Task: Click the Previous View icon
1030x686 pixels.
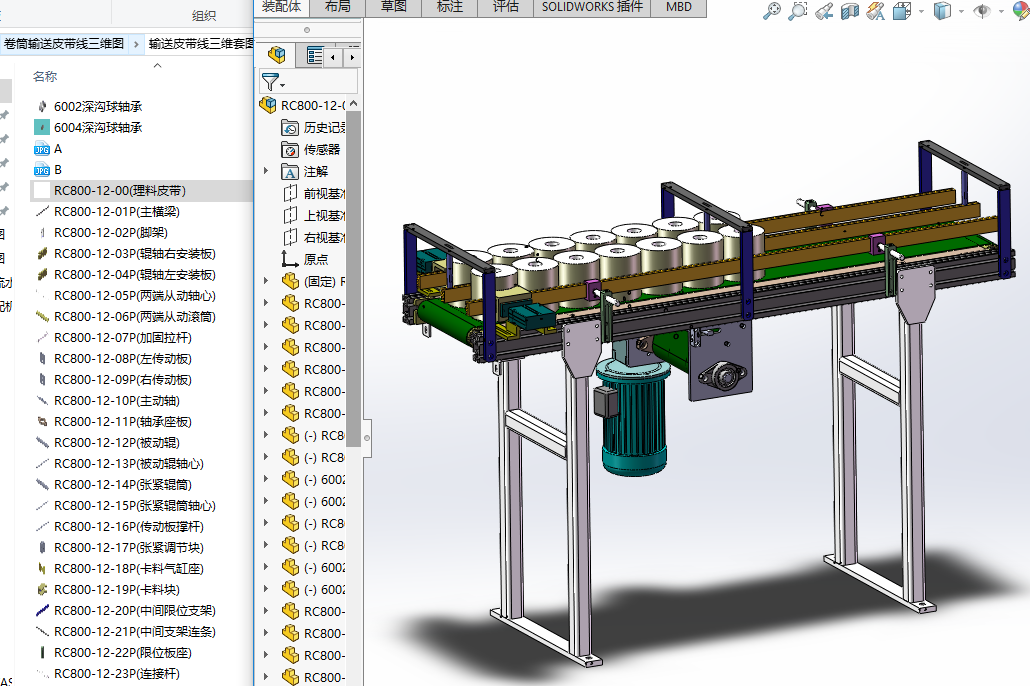Action: coord(824,11)
